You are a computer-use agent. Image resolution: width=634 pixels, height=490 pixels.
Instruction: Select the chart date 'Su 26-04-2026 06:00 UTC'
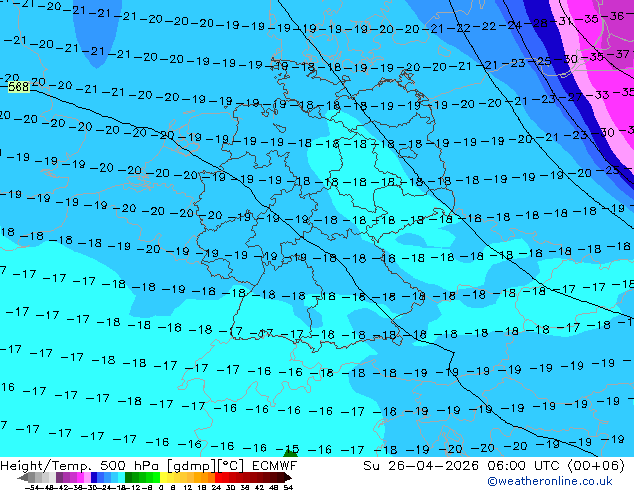click(x=463, y=466)
